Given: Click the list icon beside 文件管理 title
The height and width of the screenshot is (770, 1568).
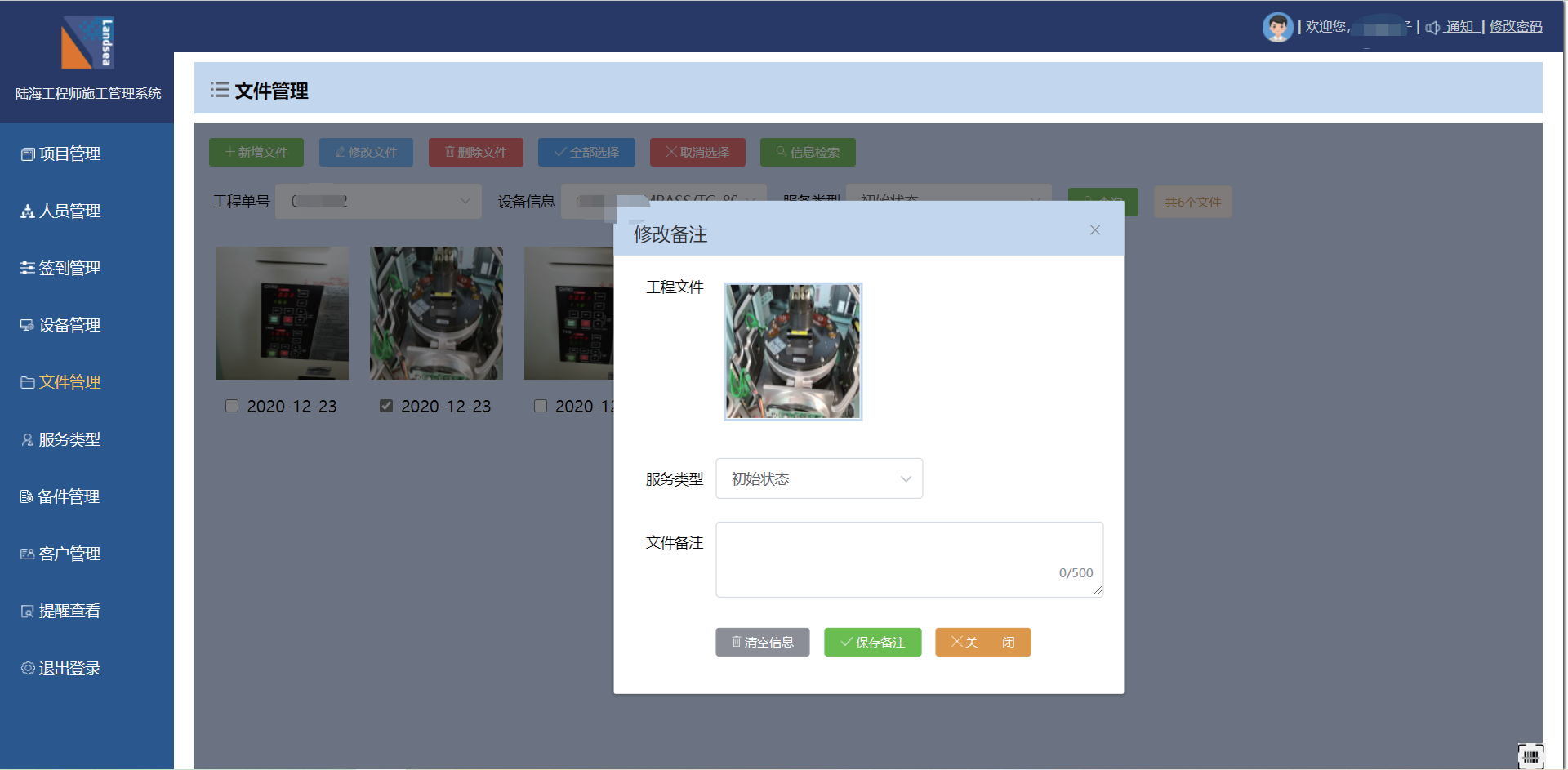Looking at the screenshot, I should coord(220,90).
